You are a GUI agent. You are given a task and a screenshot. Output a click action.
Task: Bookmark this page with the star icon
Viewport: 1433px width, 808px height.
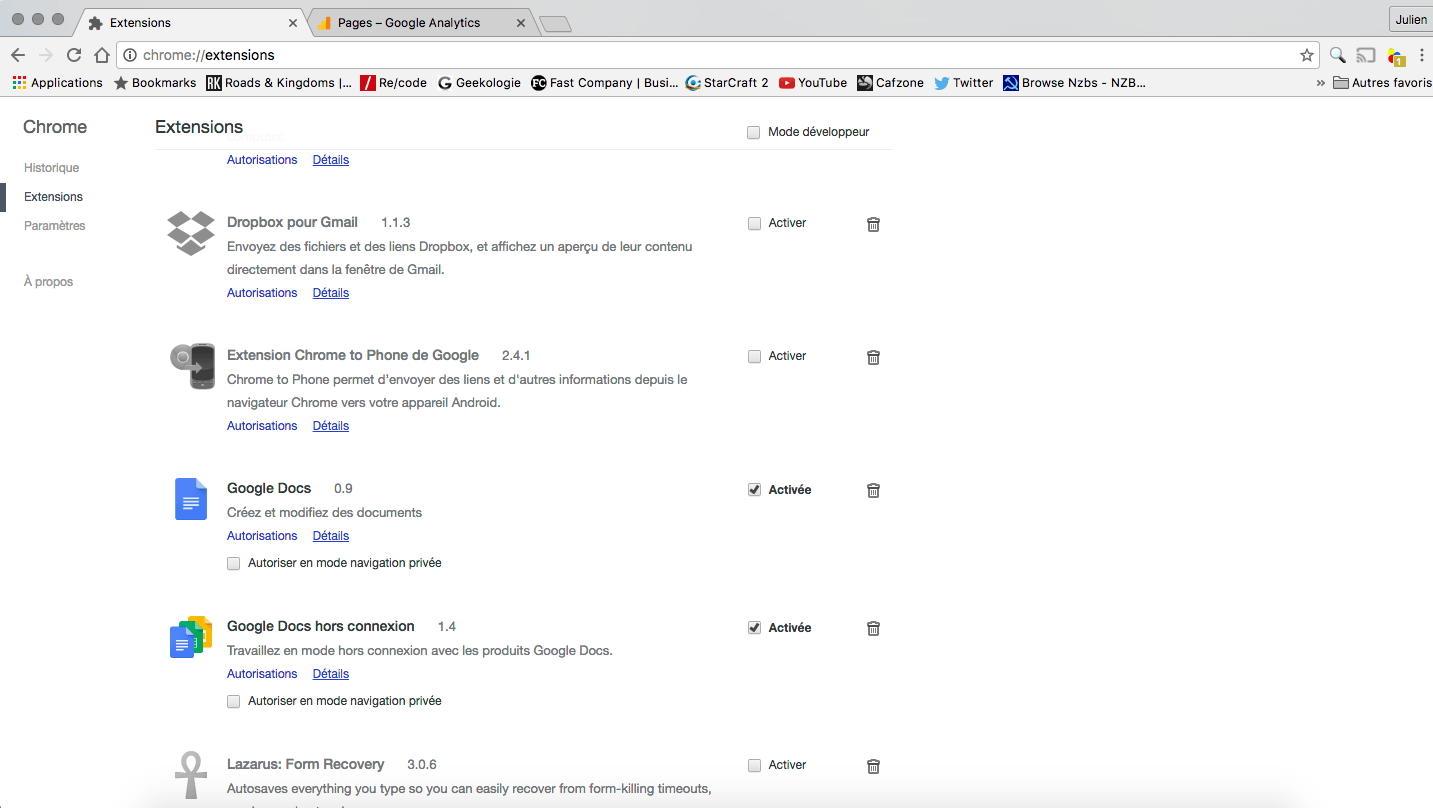[1306, 55]
